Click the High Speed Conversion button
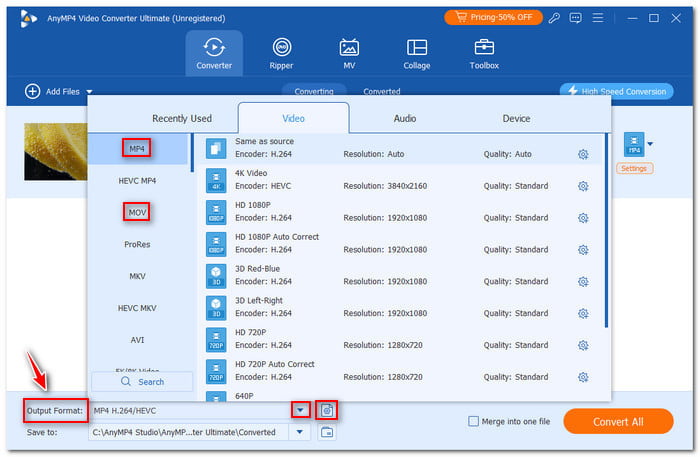This screenshot has height=457, width=700. coord(617,91)
